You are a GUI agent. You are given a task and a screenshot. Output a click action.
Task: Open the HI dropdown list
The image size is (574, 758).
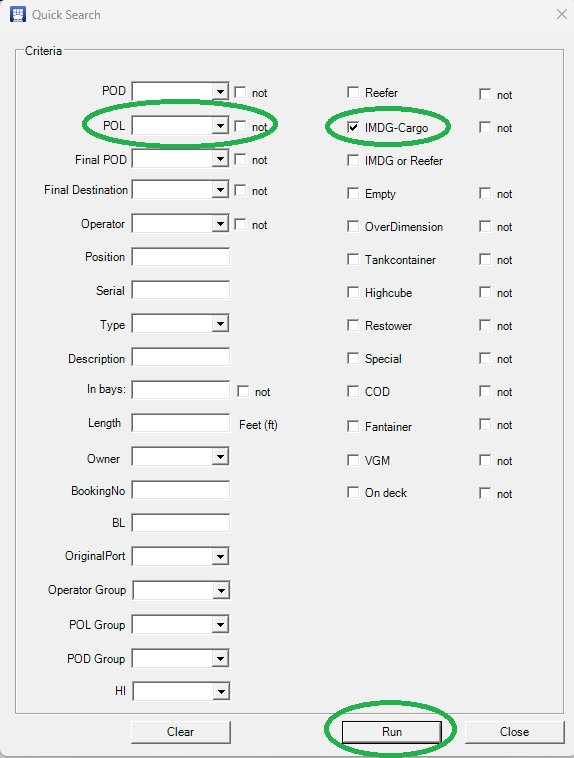coord(221,691)
